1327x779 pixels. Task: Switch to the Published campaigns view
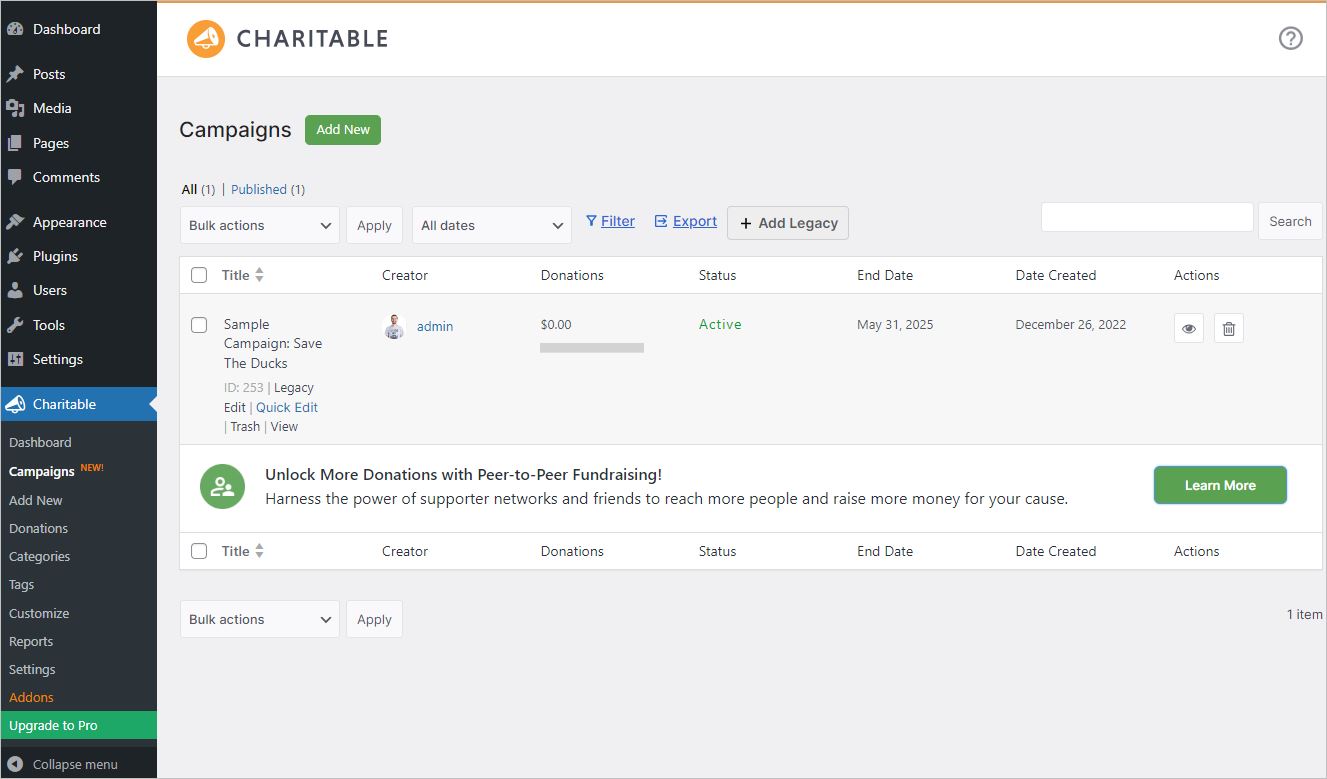tap(261, 189)
